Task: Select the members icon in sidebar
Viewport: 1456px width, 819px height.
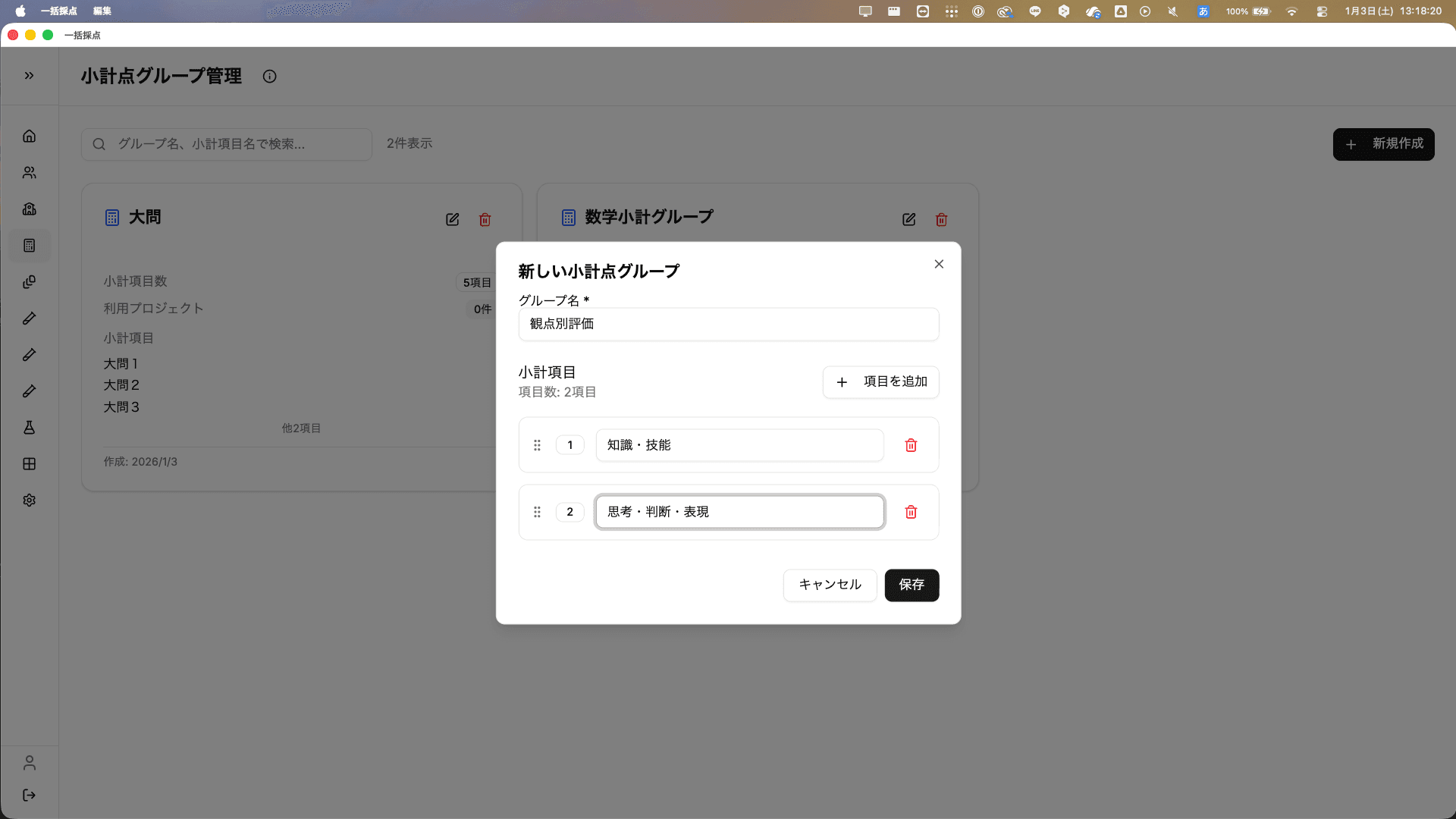Action: pos(29,172)
